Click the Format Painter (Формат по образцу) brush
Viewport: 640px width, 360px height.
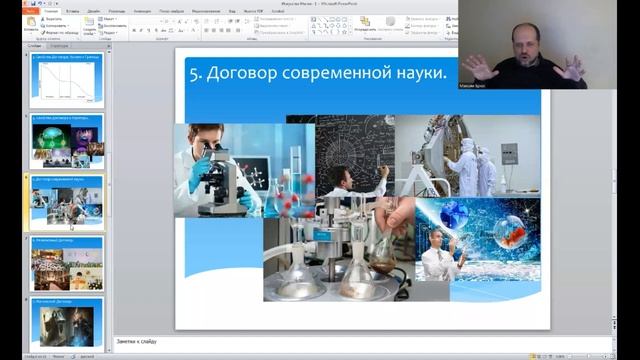point(60,33)
